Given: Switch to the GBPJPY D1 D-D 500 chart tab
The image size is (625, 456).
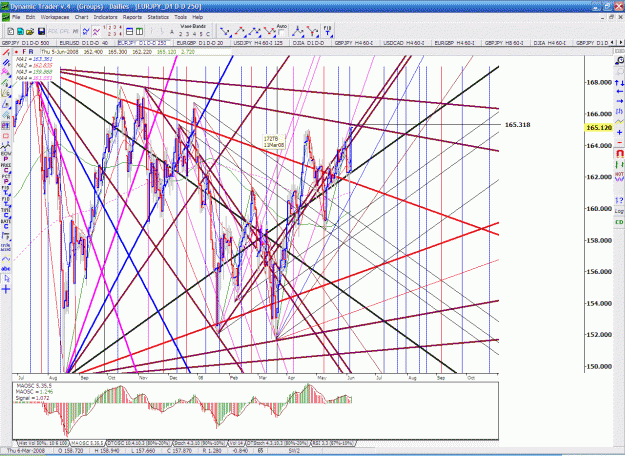Looking at the screenshot, I should [x=26, y=43].
